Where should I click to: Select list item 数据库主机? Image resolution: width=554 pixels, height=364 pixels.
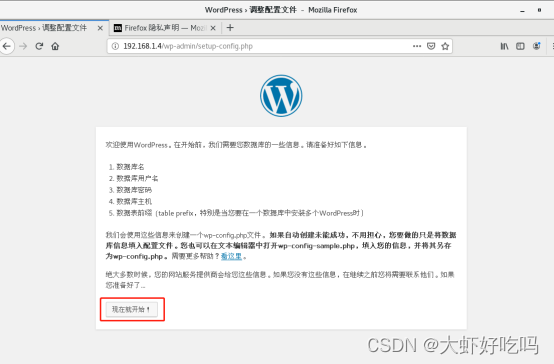pyautogui.click(x=134, y=201)
